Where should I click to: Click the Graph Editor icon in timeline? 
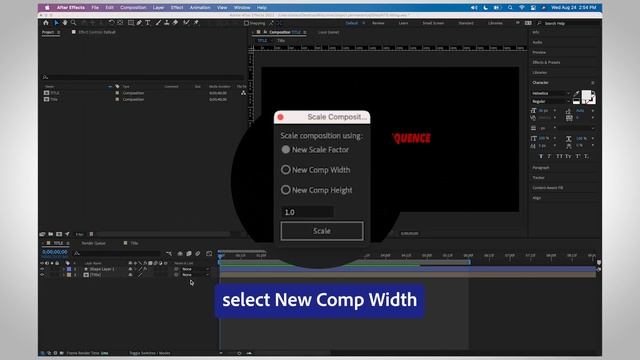click(x=209, y=253)
